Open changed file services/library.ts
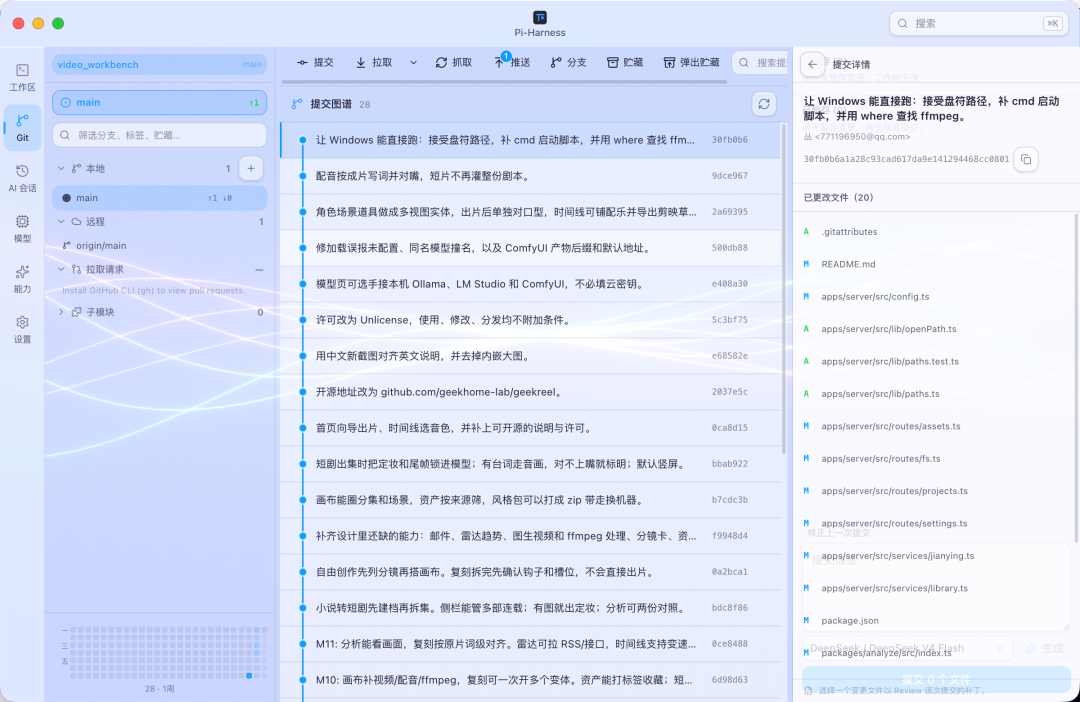The image size is (1080, 702). click(x=933, y=588)
